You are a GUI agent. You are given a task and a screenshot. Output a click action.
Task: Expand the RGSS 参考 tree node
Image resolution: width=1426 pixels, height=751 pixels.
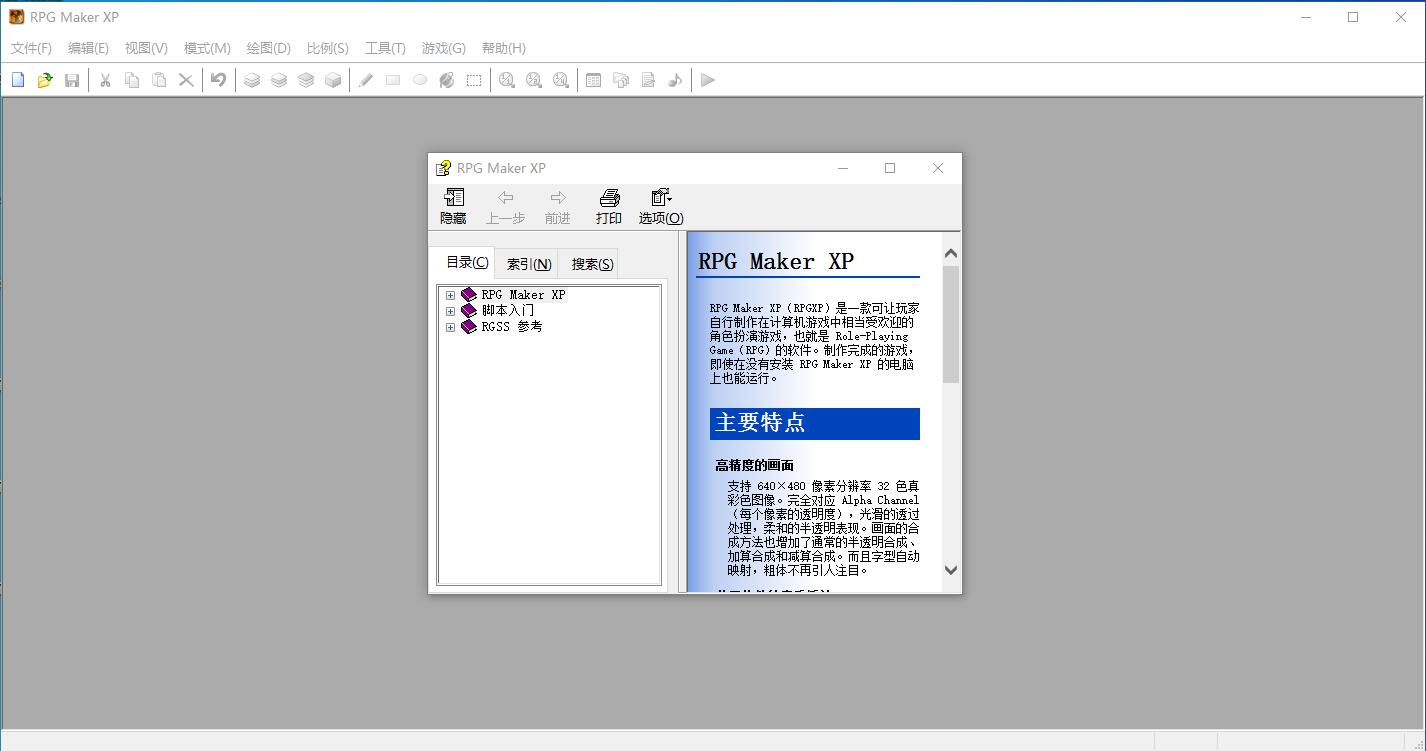pos(450,327)
